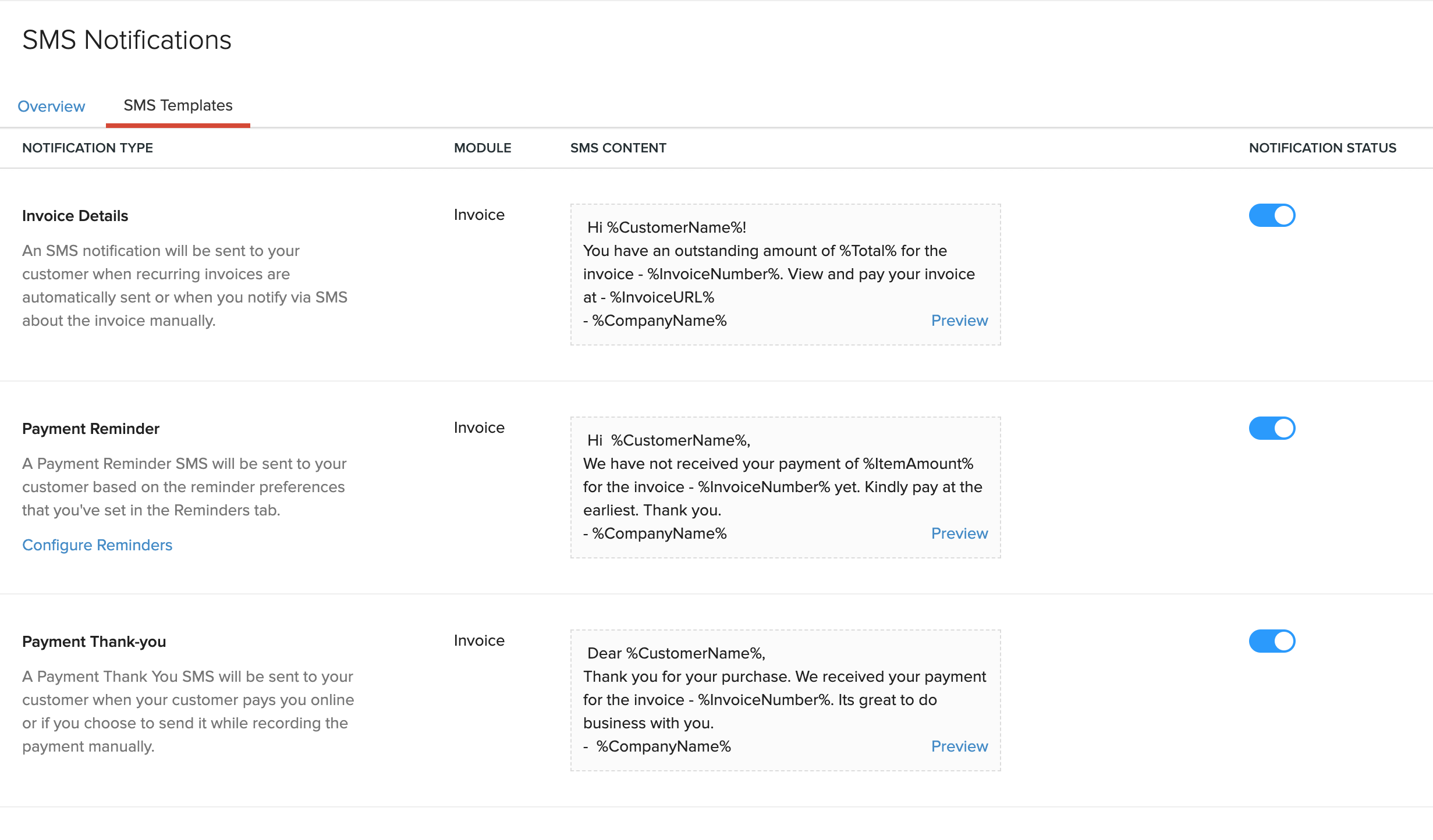Preview the Invoice Details SMS template
The width and height of the screenshot is (1433, 840).
click(959, 321)
